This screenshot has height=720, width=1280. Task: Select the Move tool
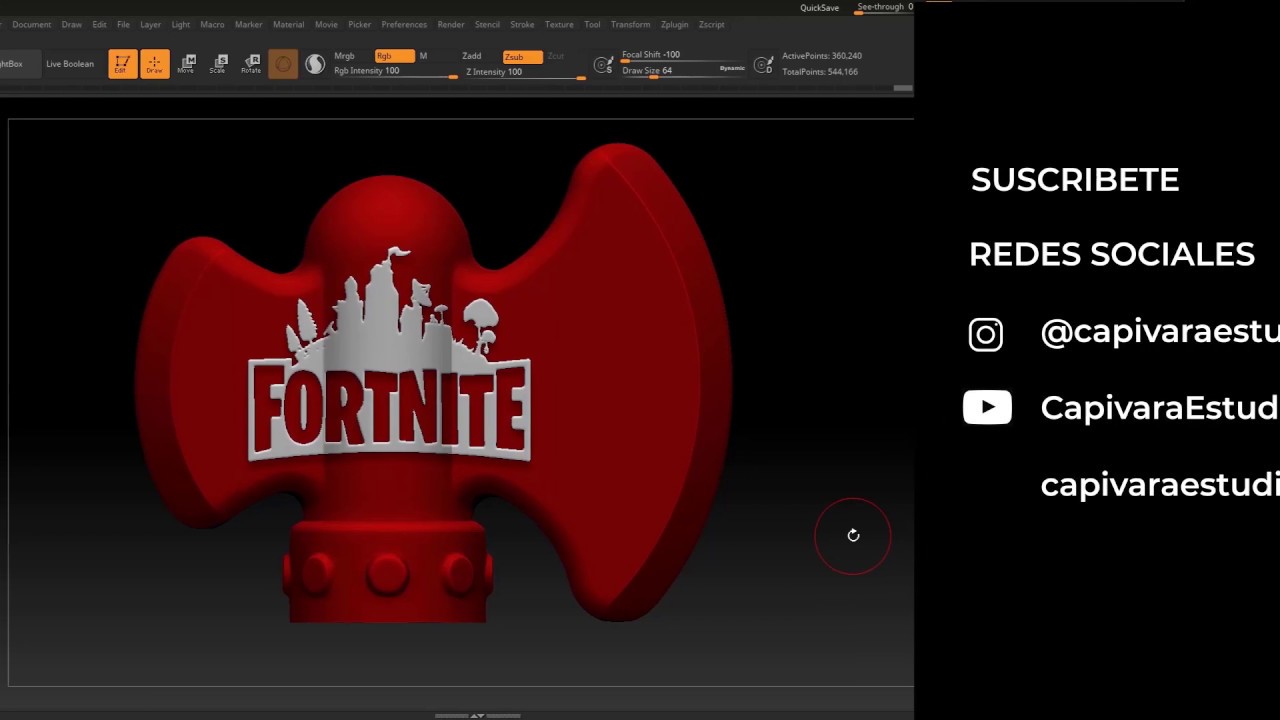pos(186,64)
